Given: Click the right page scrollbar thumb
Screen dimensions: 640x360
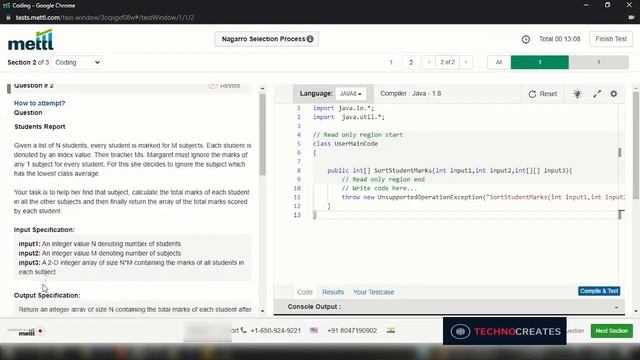Looking at the screenshot, I should (636, 145).
